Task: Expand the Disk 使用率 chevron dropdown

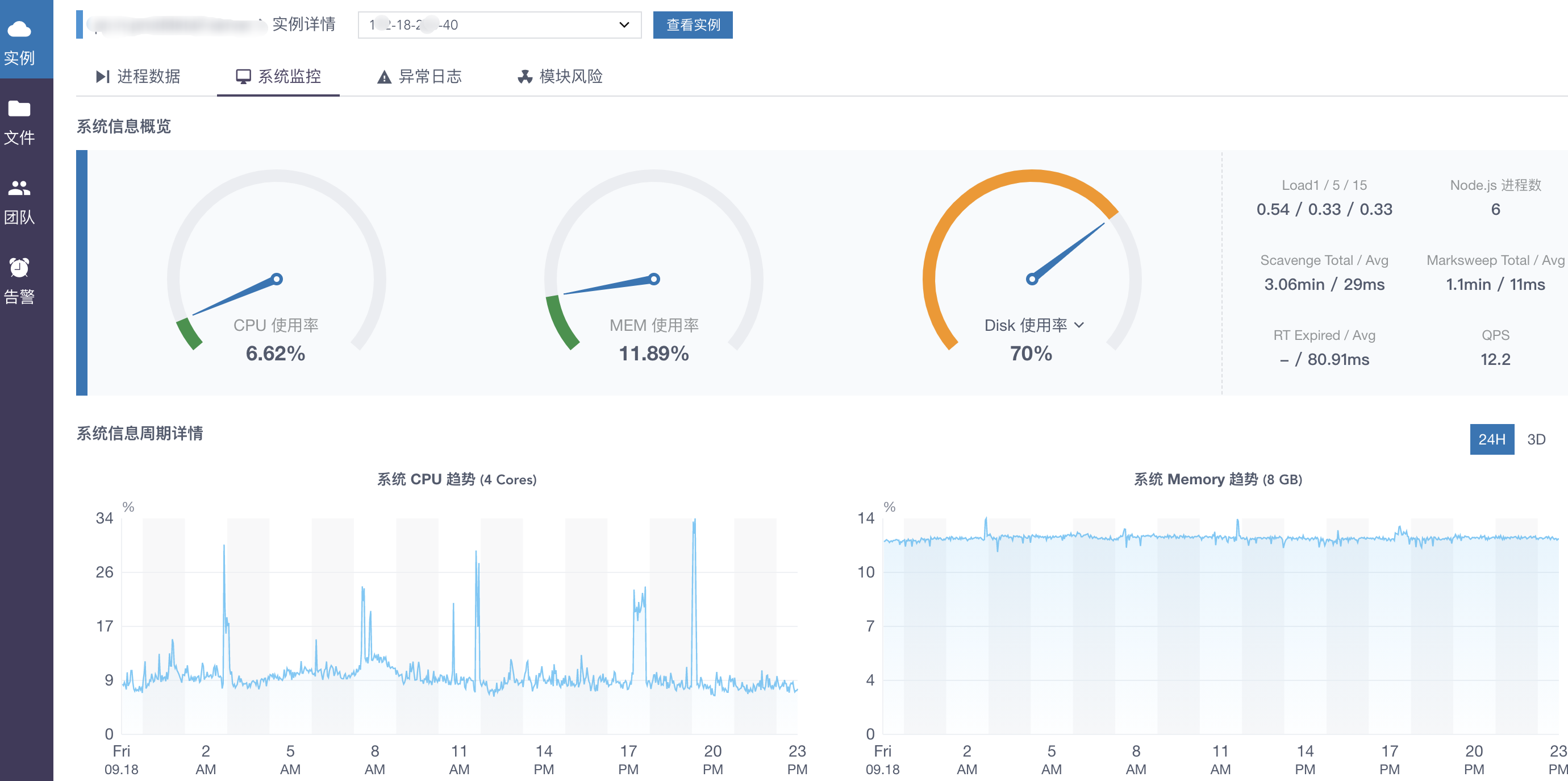Action: (x=1079, y=325)
